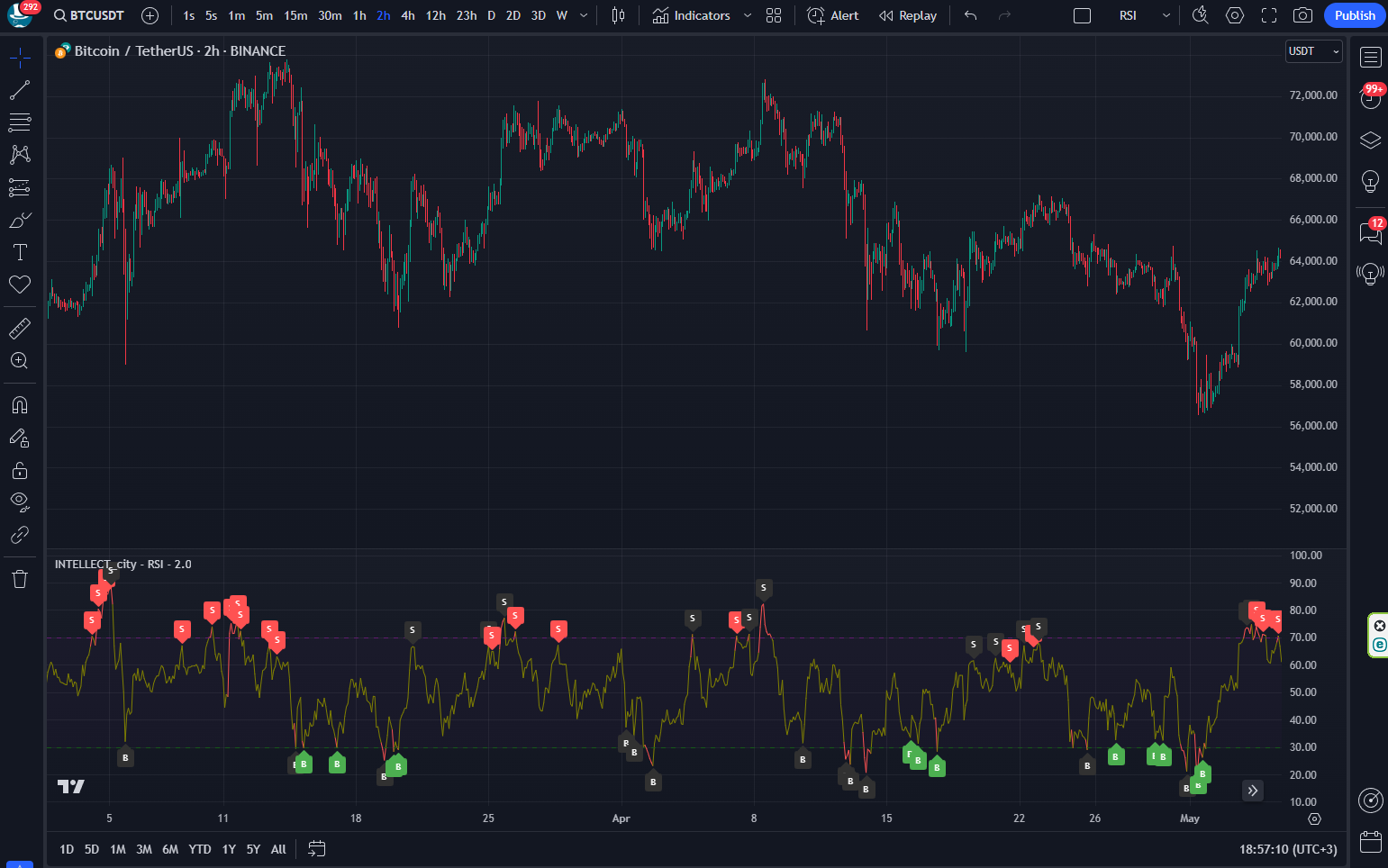Viewport: 1388px width, 868px height.
Task: Select the trend line drawing tool
Action: (20, 90)
